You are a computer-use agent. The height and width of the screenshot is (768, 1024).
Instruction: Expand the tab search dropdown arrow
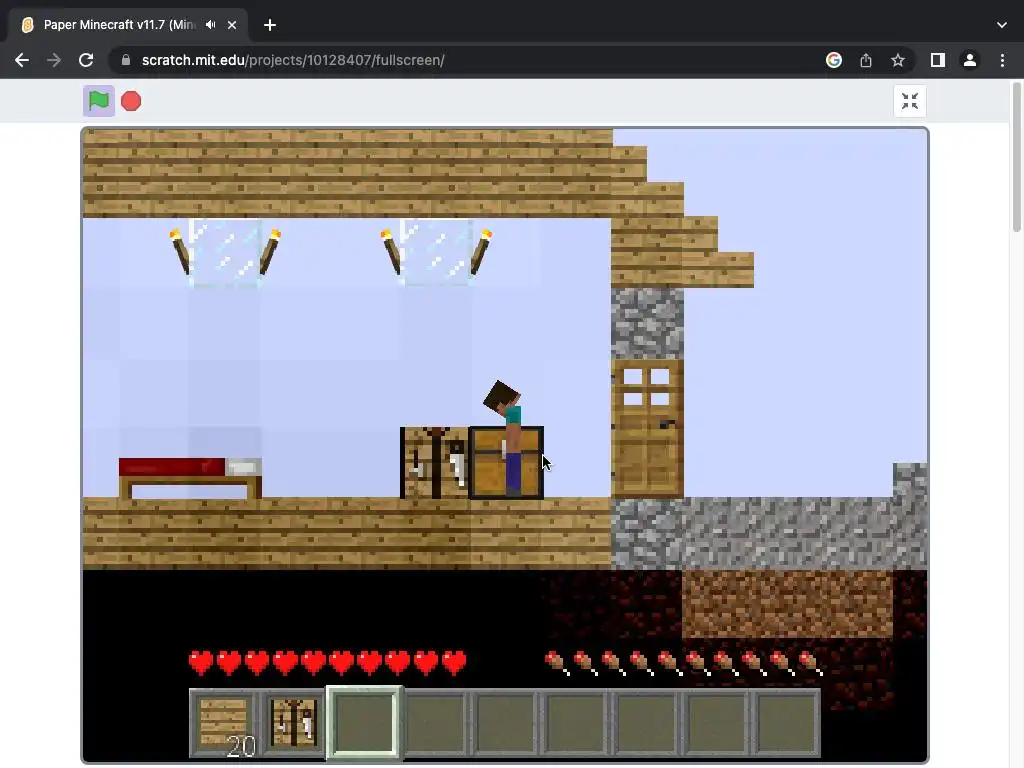tap(1002, 25)
